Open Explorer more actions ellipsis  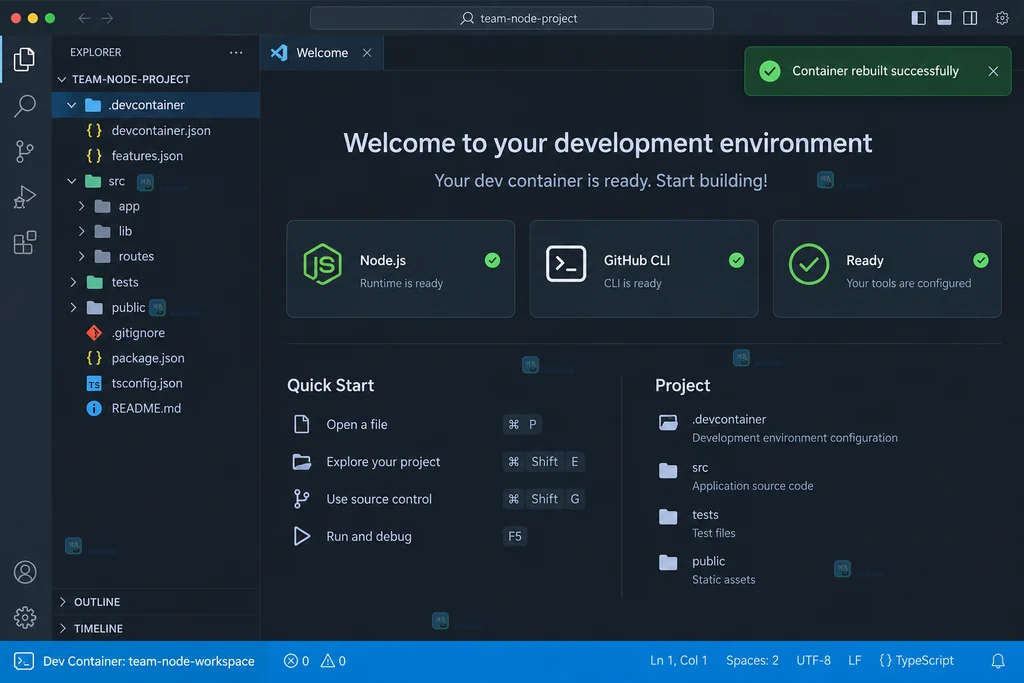(x=236, y=52)
